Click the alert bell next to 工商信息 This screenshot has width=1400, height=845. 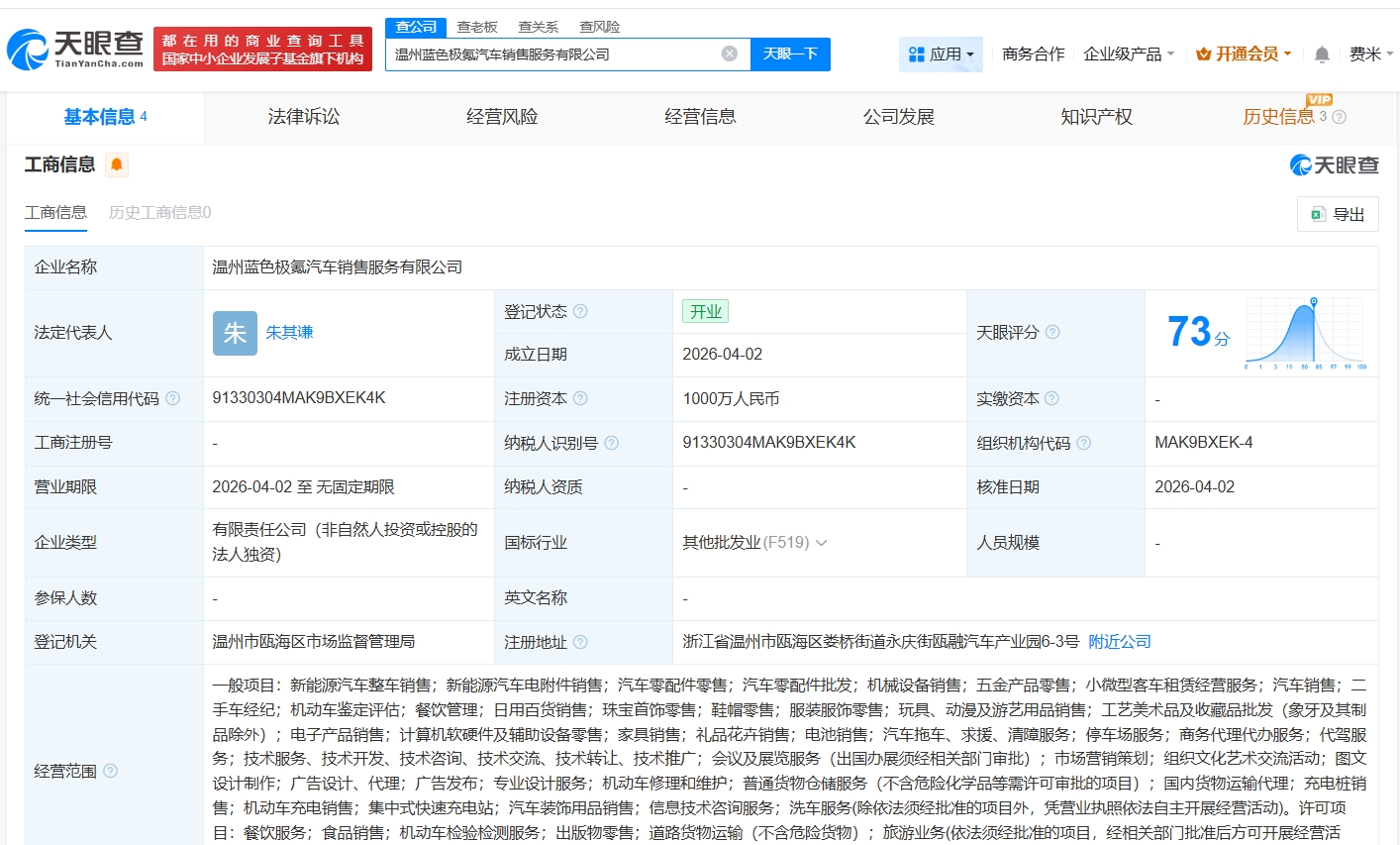(115, 164)
